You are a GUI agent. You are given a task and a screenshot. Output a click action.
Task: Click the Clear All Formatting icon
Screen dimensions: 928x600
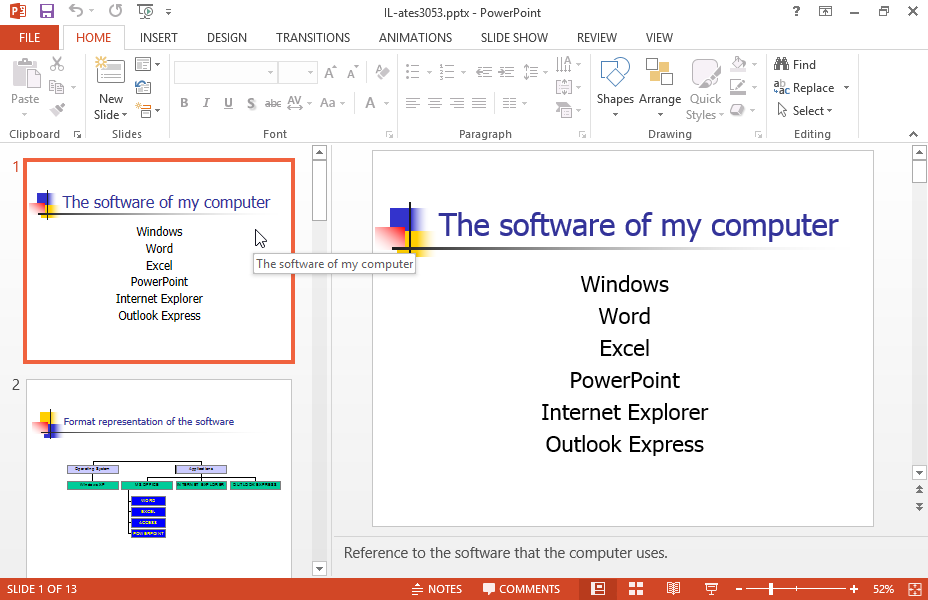[x=382, y=72]
